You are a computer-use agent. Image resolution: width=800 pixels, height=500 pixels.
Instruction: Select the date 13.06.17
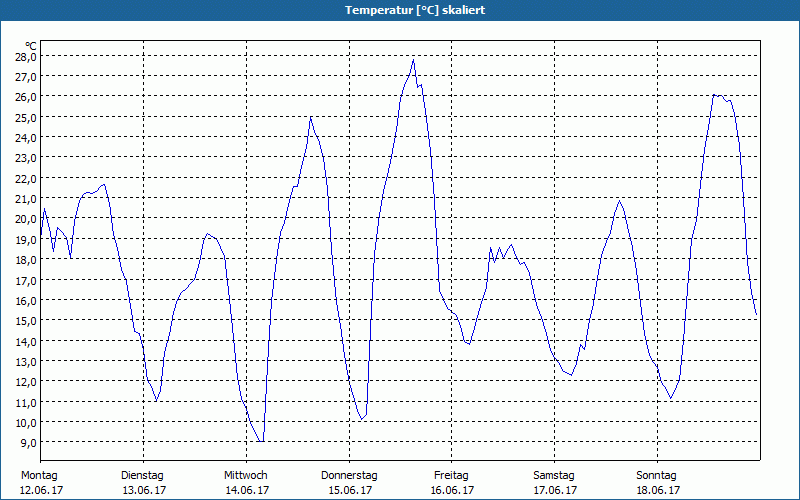144,490
